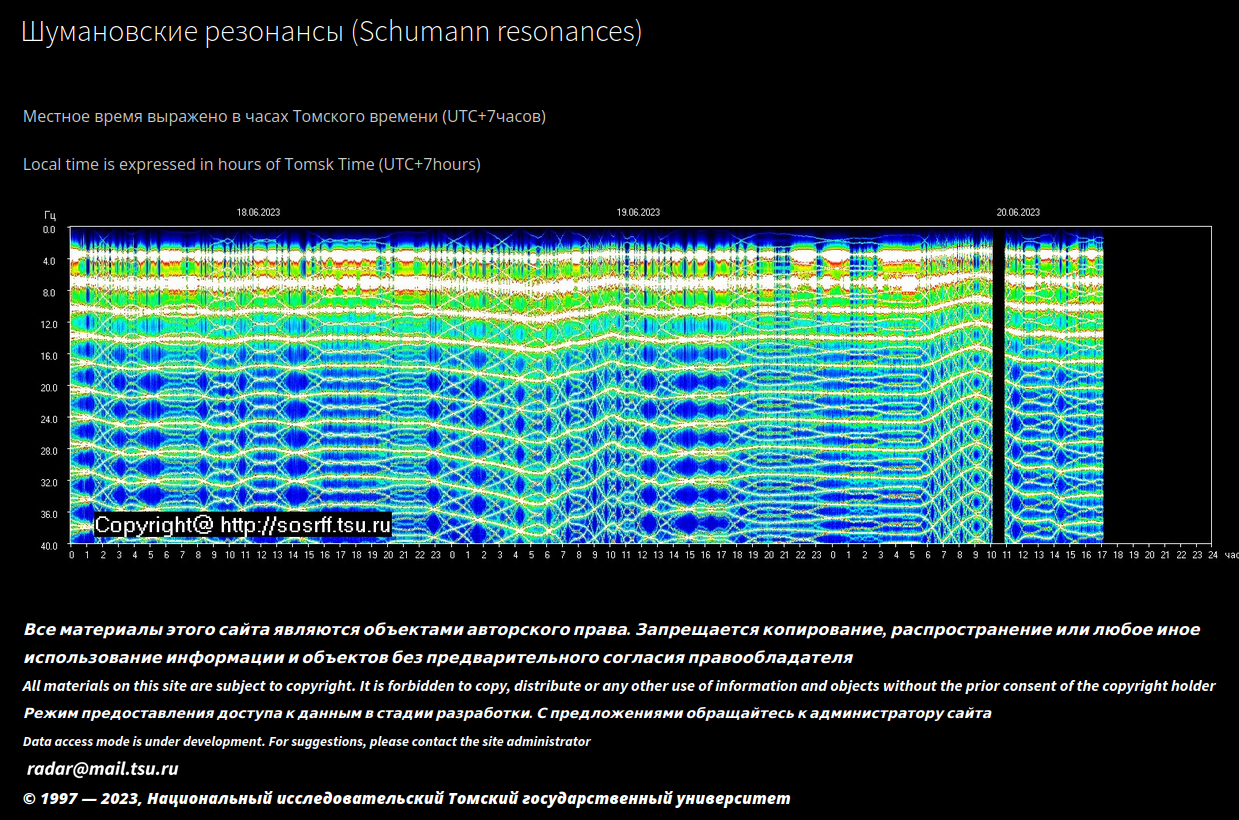Click the radar@mail.tsu.ru email address
The image size is (1239, 820).
pyautogui.click(x=102, y=769)
